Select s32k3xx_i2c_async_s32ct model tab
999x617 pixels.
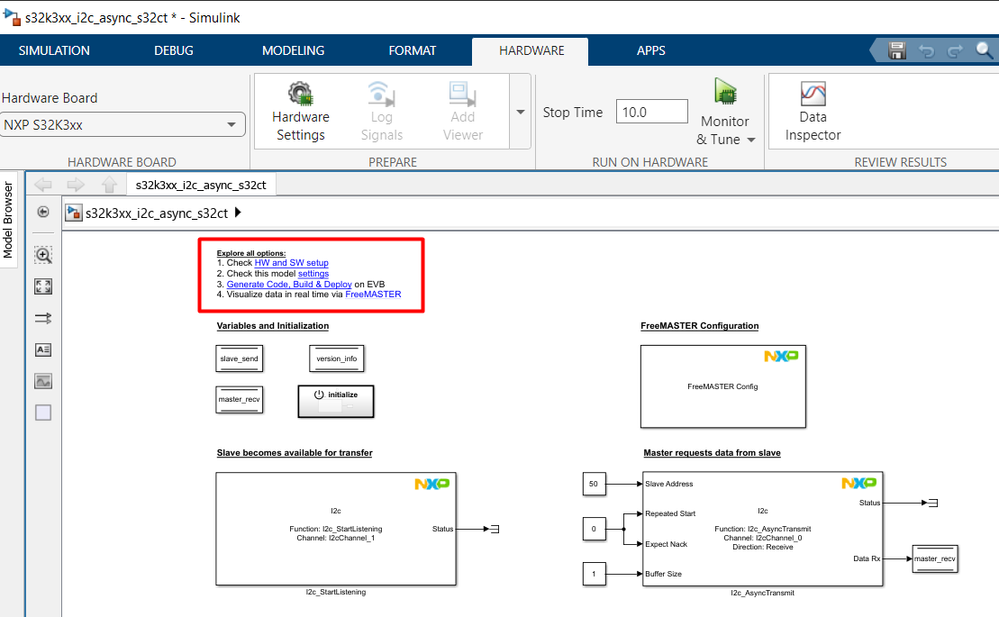point(201,185)
